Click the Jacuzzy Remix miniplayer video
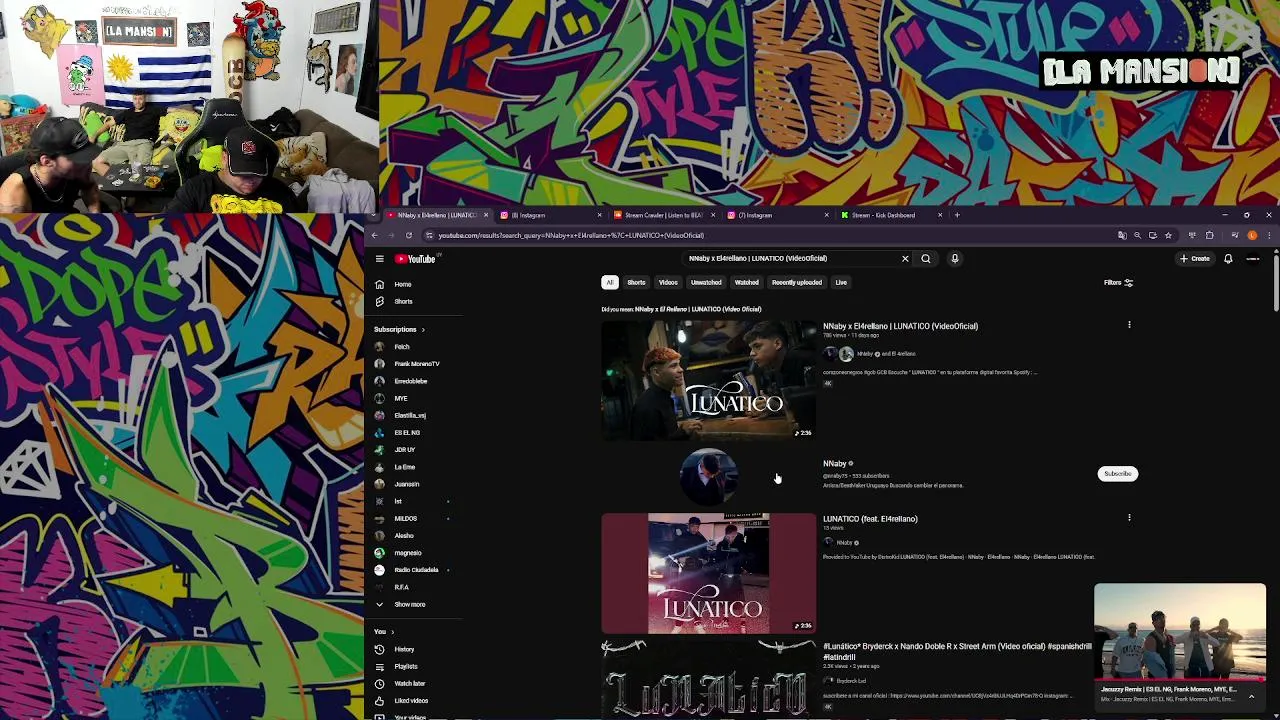1280x720 pixels. click(1180, 631)
